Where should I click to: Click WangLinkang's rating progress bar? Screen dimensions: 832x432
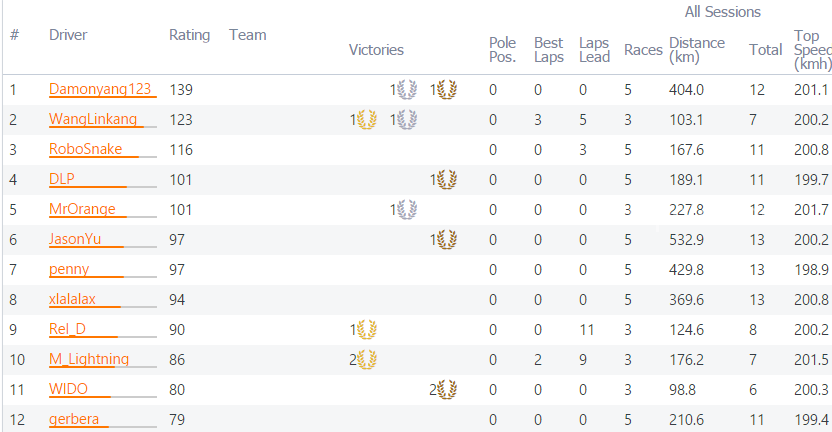coord(103,127)
